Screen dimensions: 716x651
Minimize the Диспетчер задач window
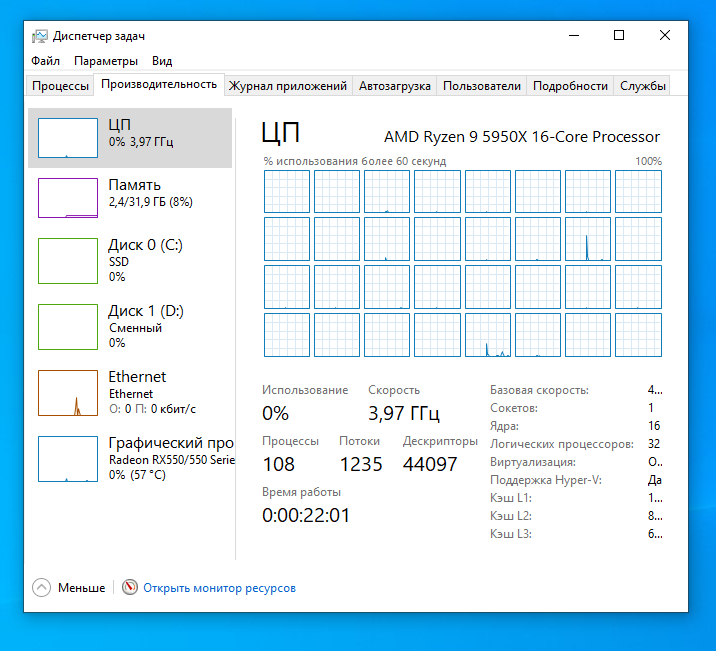574,36
